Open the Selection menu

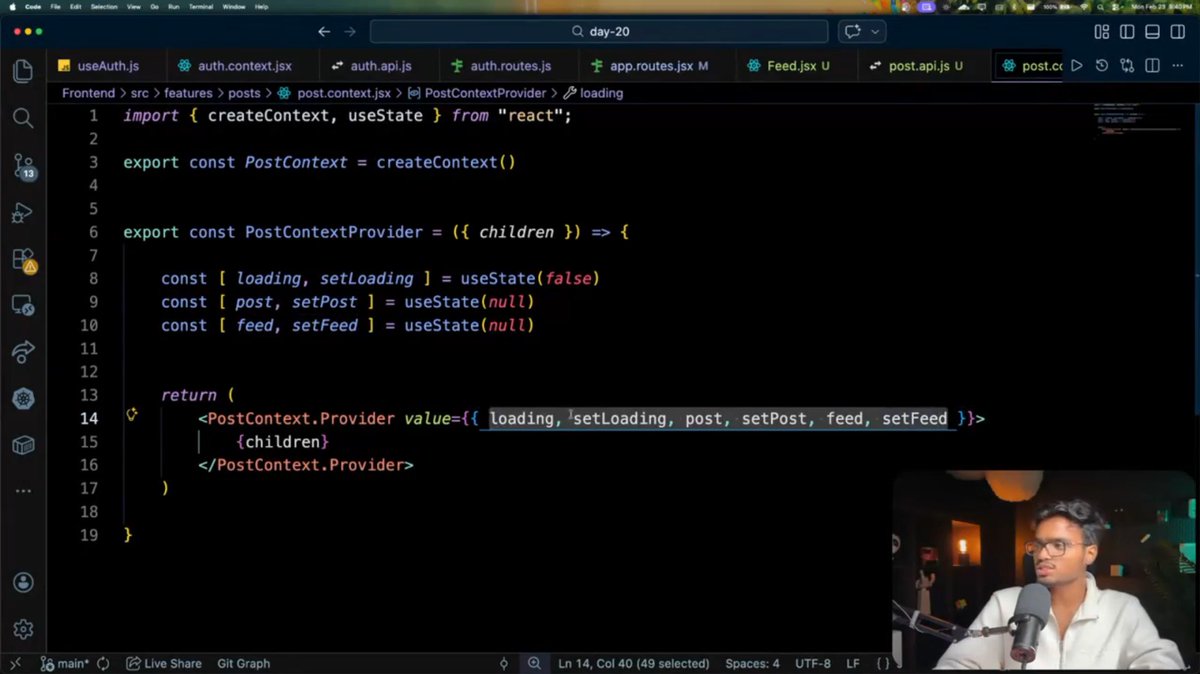tap(104, 6)
